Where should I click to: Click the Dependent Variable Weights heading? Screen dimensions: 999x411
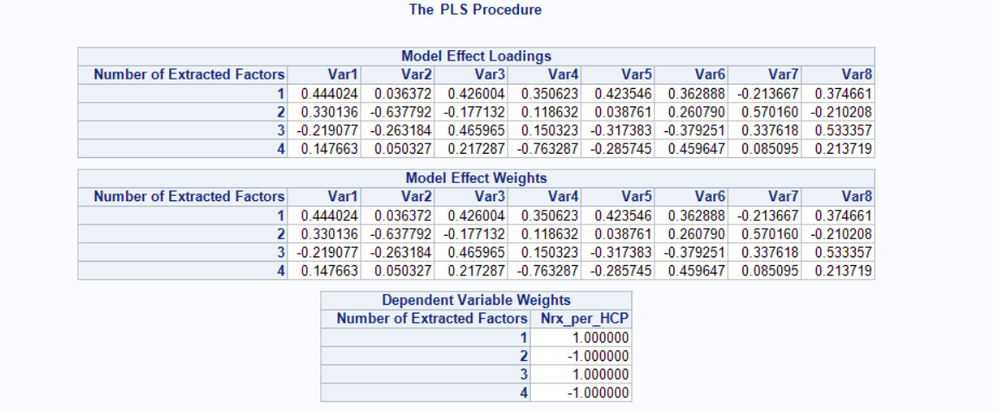point(476,301)
